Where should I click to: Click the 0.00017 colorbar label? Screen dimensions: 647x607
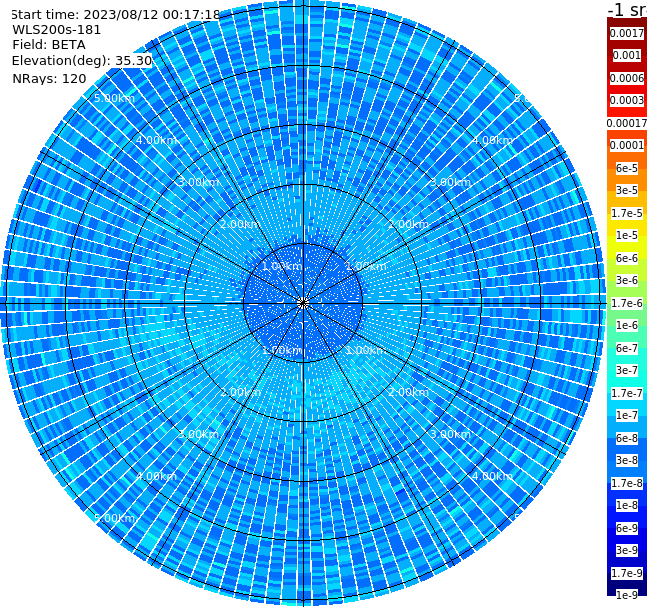point(627,123)
